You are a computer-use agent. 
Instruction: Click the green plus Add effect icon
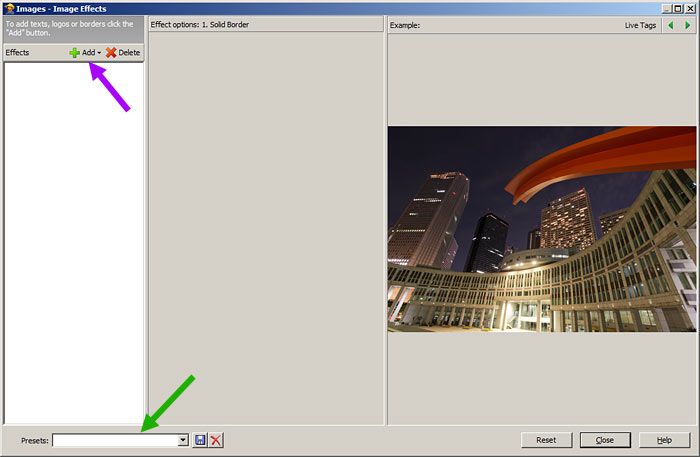point(74,53)
